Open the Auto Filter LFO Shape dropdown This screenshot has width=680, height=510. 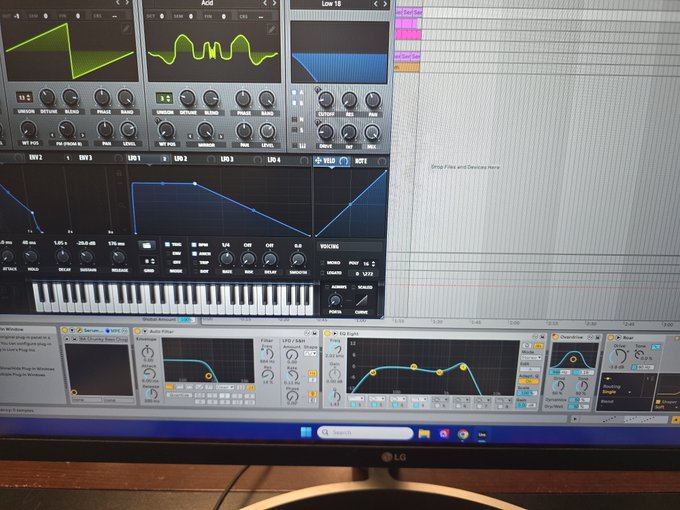pos(311,353)
